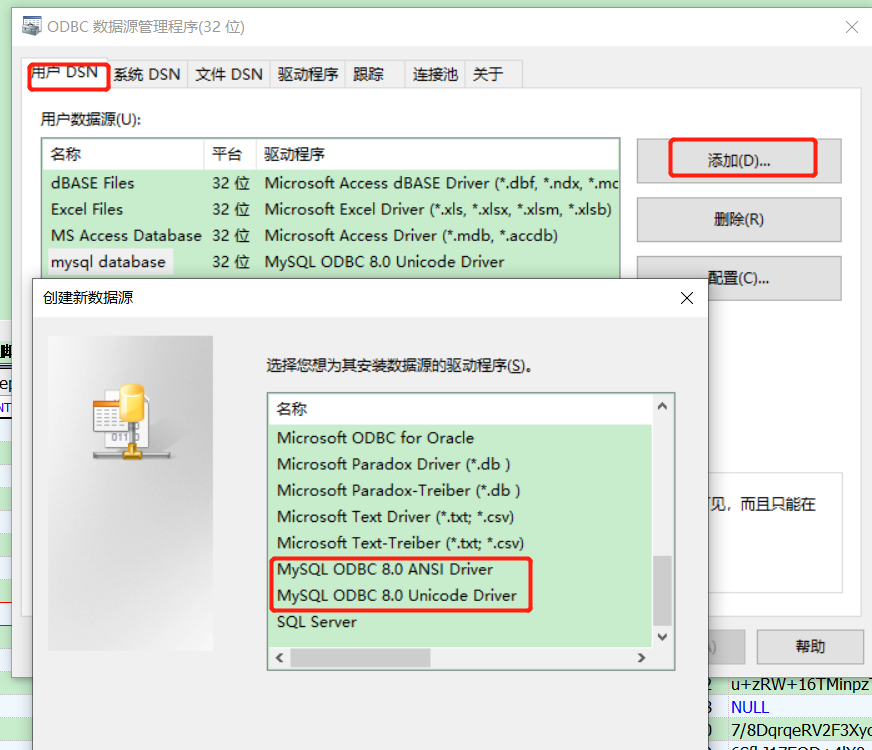The height and width of the screenshot is (750, 872).
Task: Close the 创建新数据源 dialog
Action: pos(686,298)
